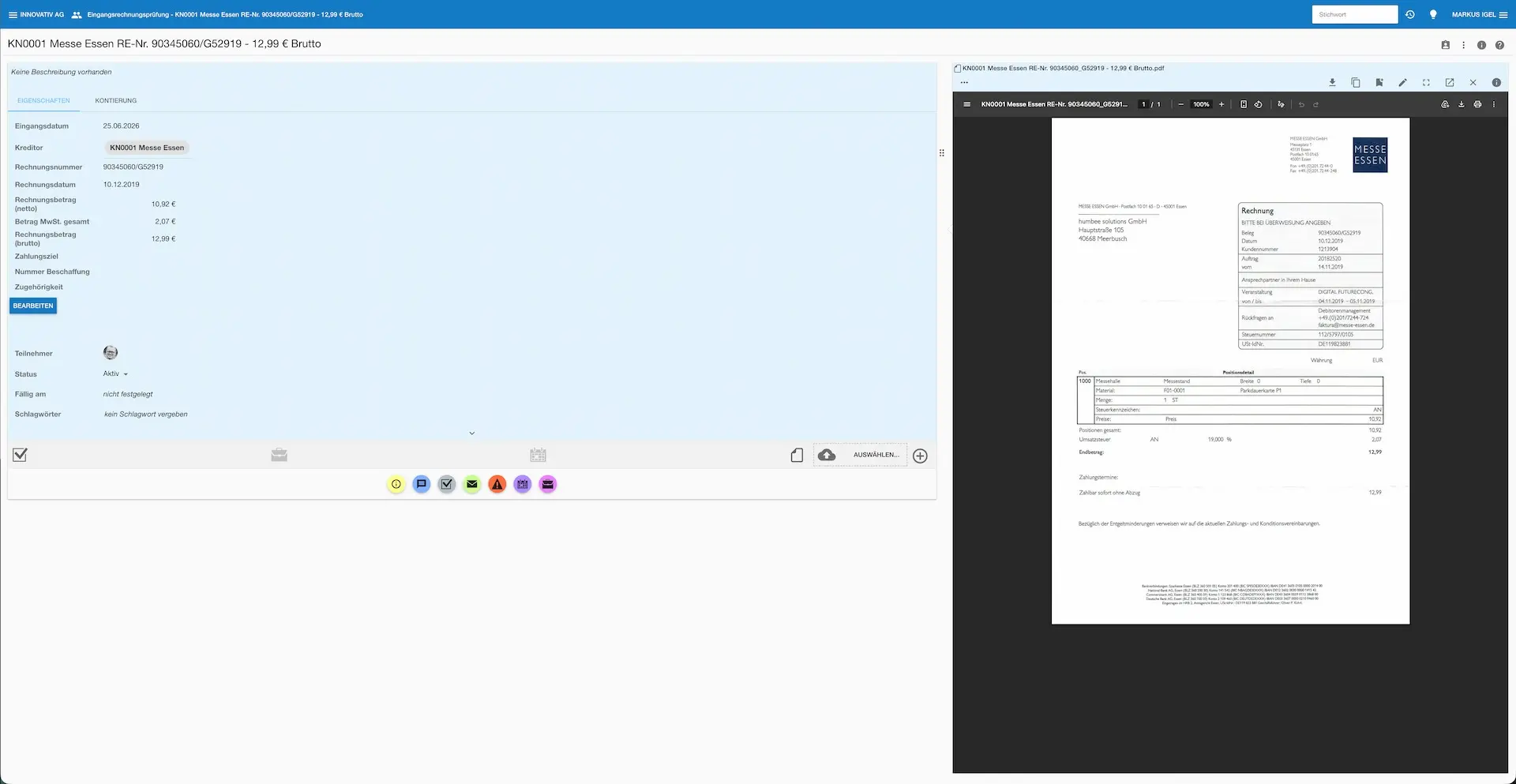Switch to the EIGENSCHAFTEN tab

43,100
